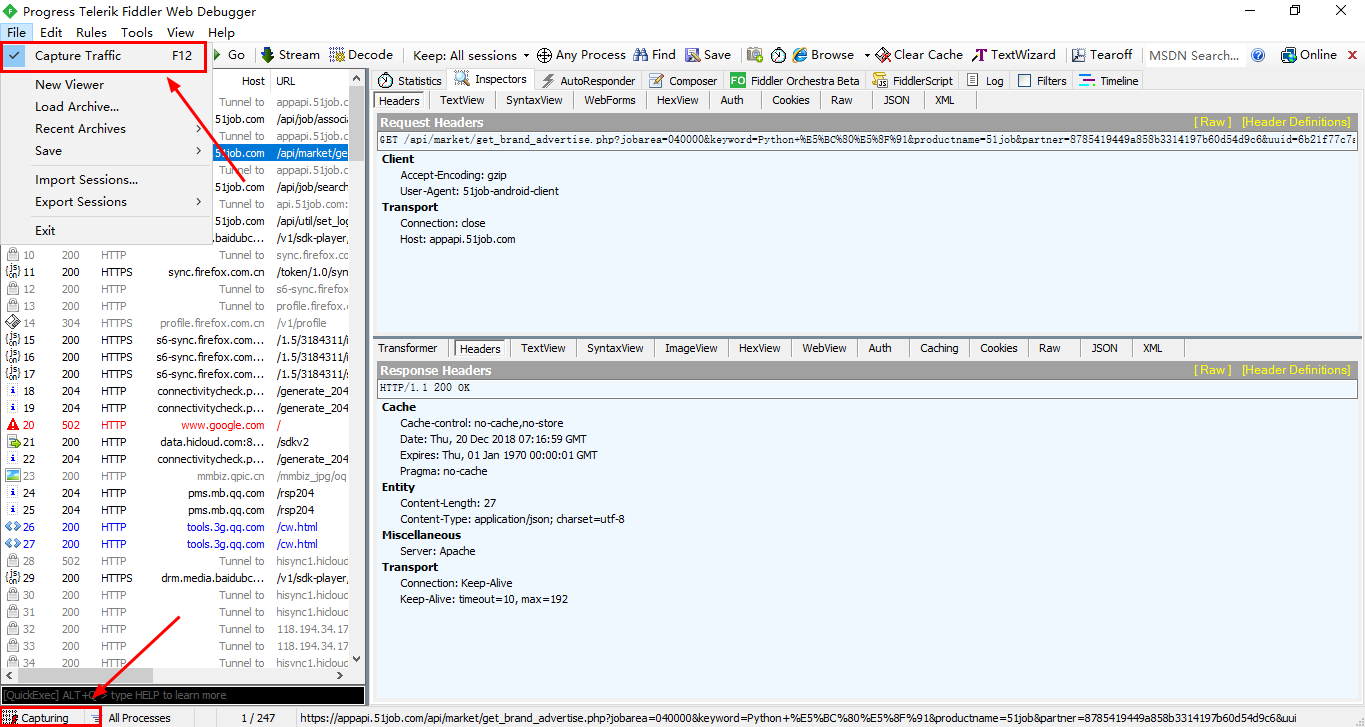Open the AutoResponder tab
This screenshot has width=1365, height=727.
tap(588, 81)
